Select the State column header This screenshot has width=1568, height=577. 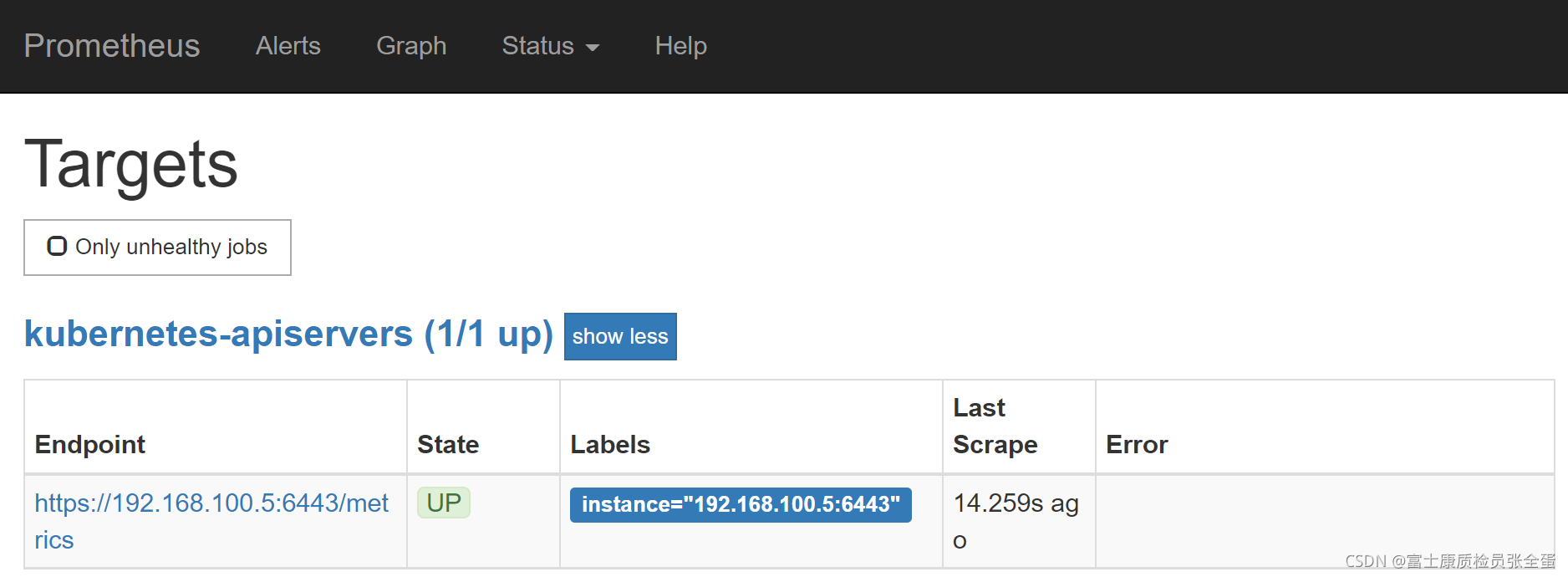(448, 444)
